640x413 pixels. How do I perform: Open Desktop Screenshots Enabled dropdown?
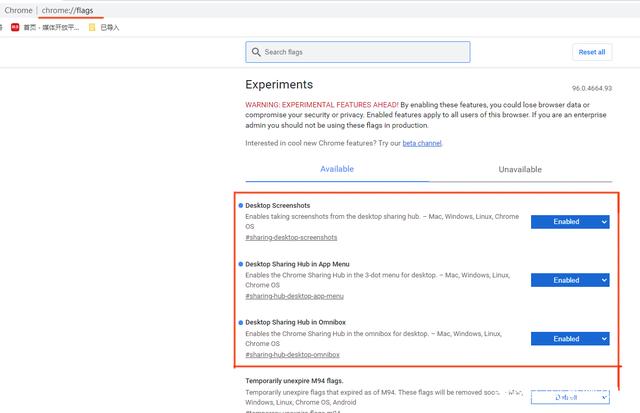(x=570, y=222)
